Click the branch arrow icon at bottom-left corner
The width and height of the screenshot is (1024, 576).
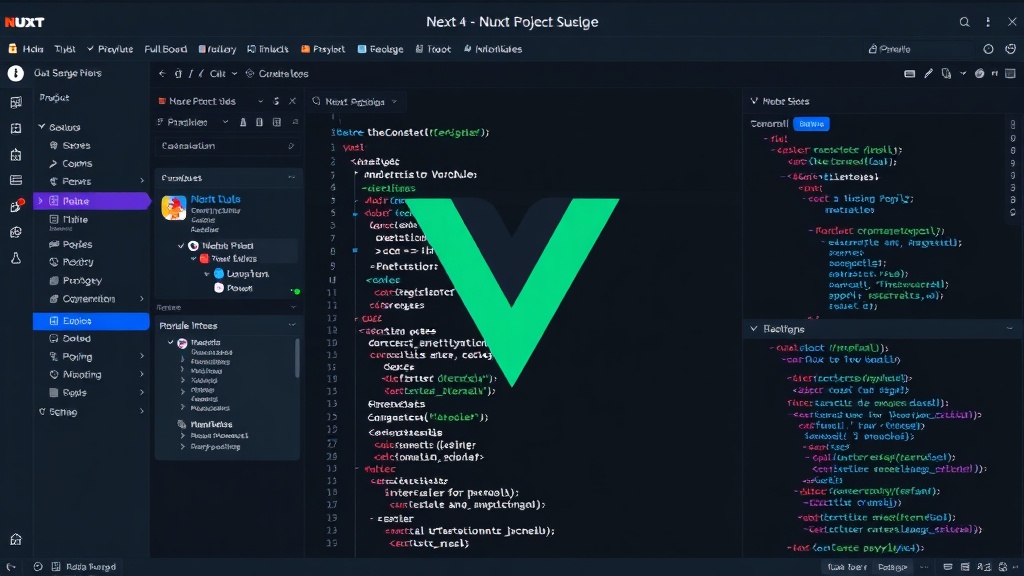coord(11,567)
